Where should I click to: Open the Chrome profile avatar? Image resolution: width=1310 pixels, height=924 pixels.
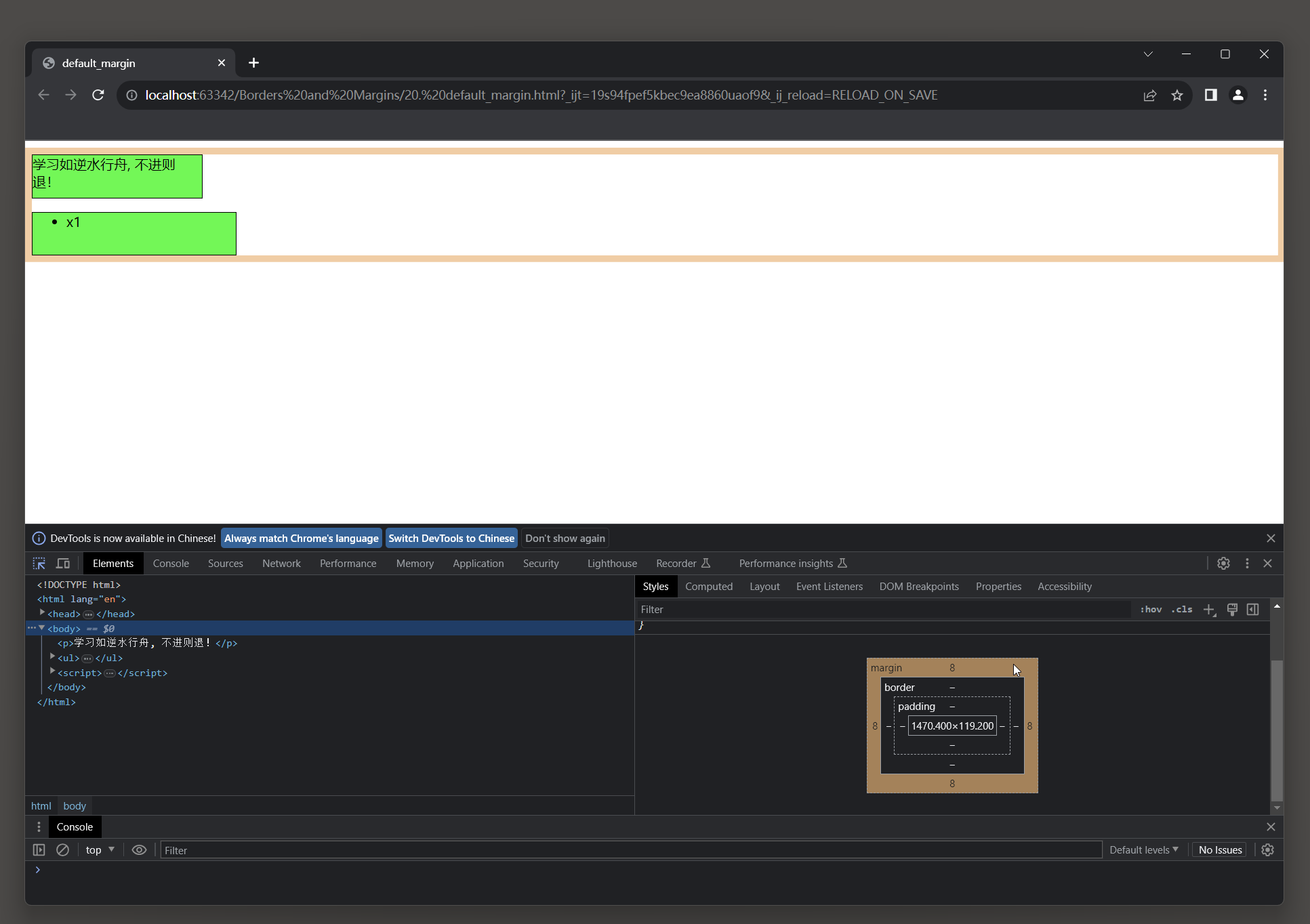point(1238,95)
